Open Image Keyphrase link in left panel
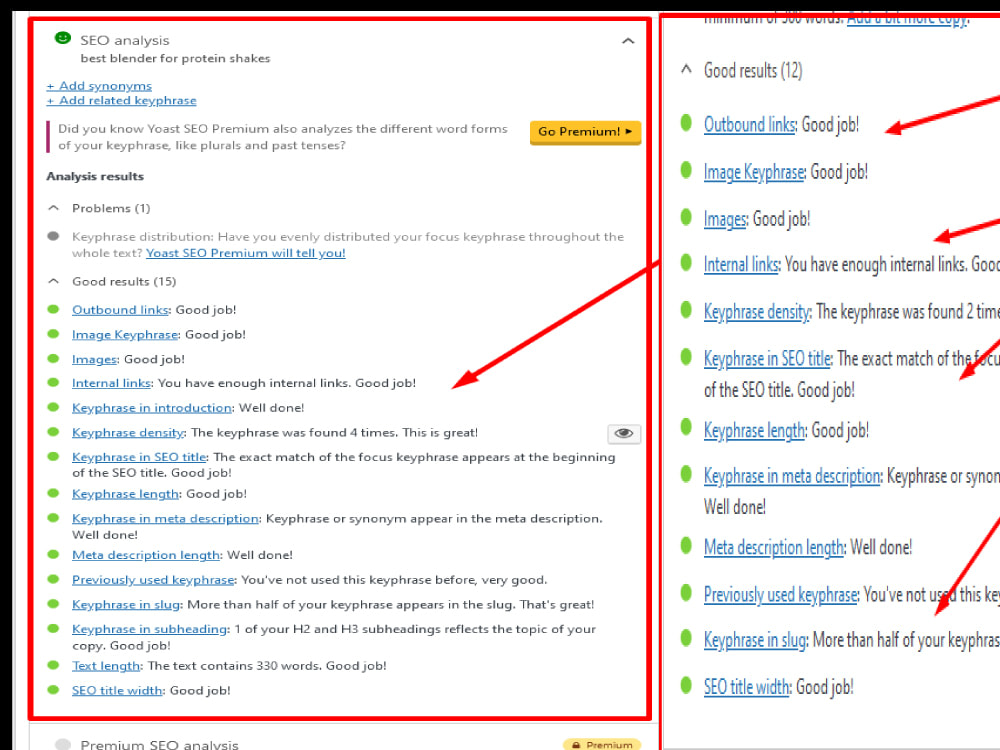Screen dimensions: 1000x750 point(125,334)
